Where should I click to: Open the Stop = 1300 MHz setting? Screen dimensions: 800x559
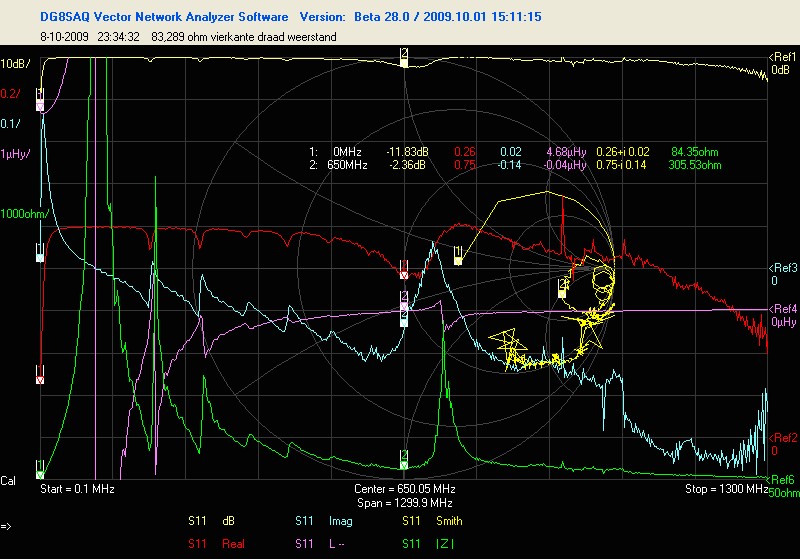tap(726, 489)
